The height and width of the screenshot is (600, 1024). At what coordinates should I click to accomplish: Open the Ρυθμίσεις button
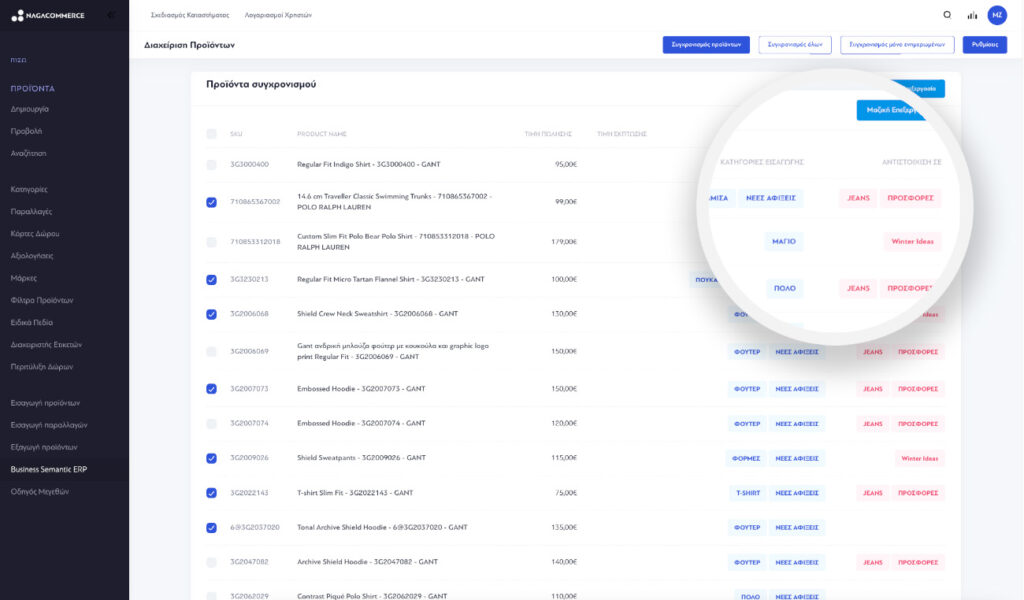point(984,45)
